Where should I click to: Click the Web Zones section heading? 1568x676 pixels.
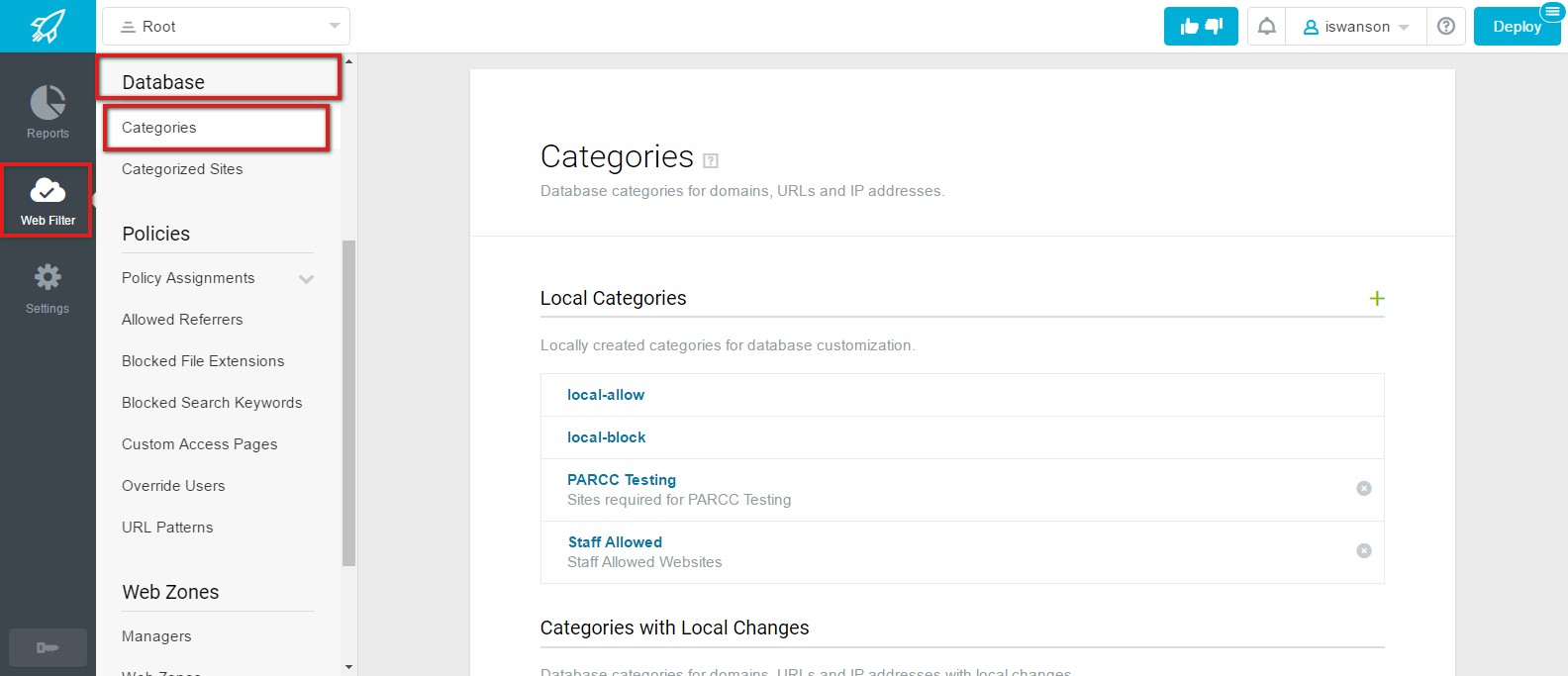(x=170, y=592)
